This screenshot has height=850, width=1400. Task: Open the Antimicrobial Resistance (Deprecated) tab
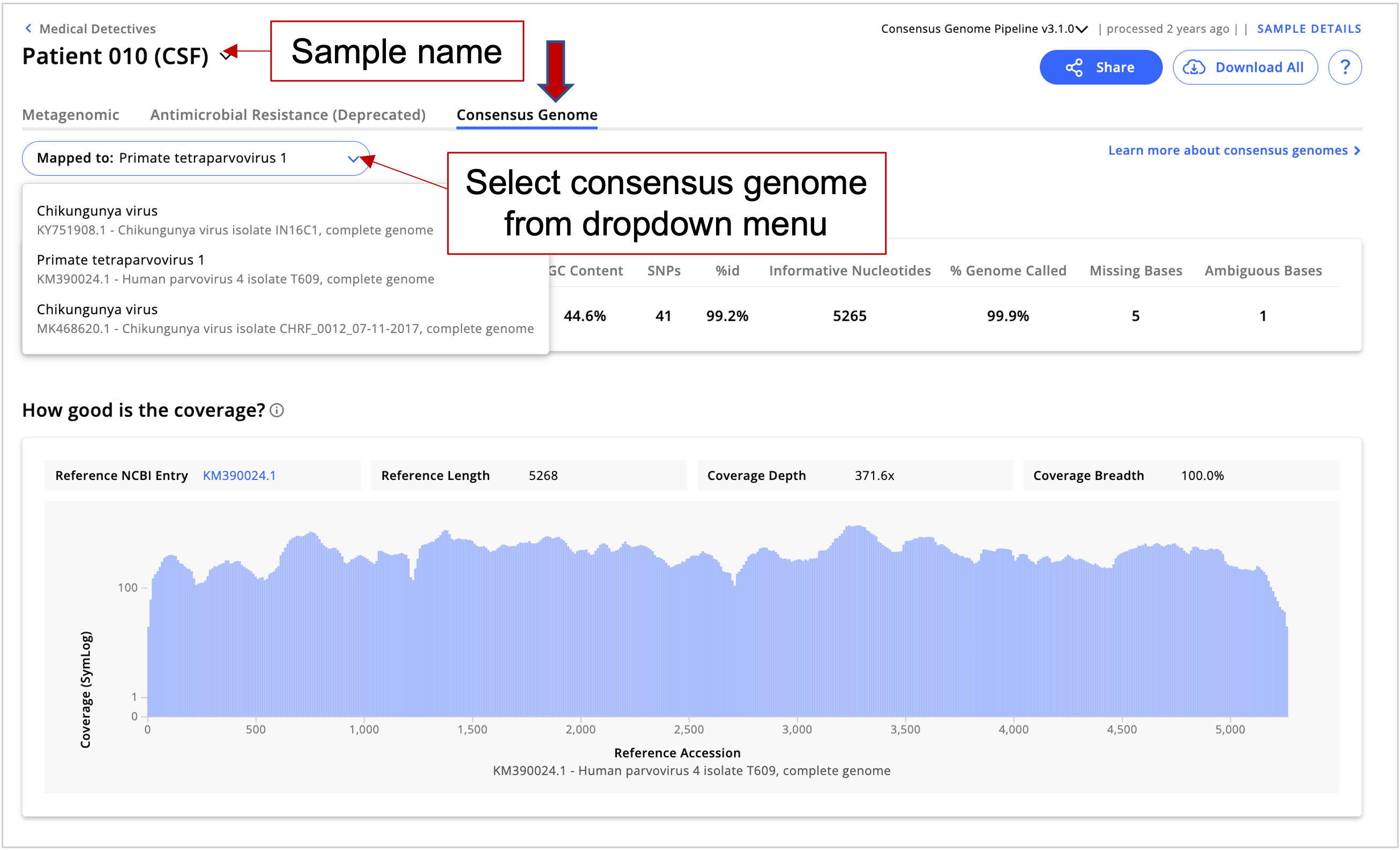[x=287, y=114]
